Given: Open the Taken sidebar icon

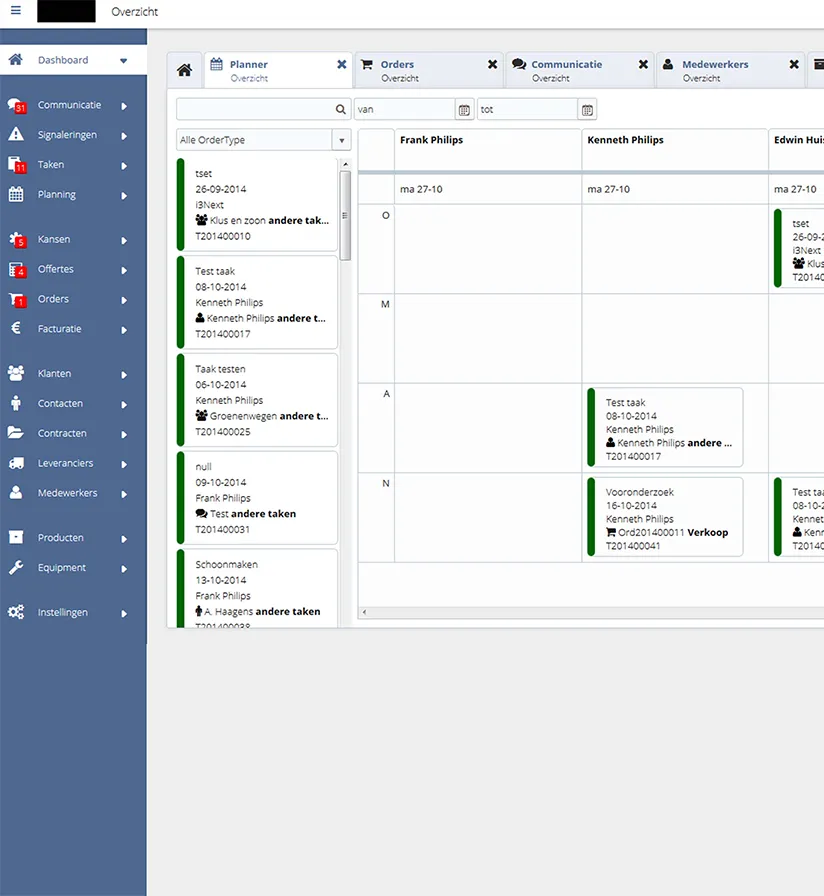Looking at the screenshot, I should [x=18, y=164].
